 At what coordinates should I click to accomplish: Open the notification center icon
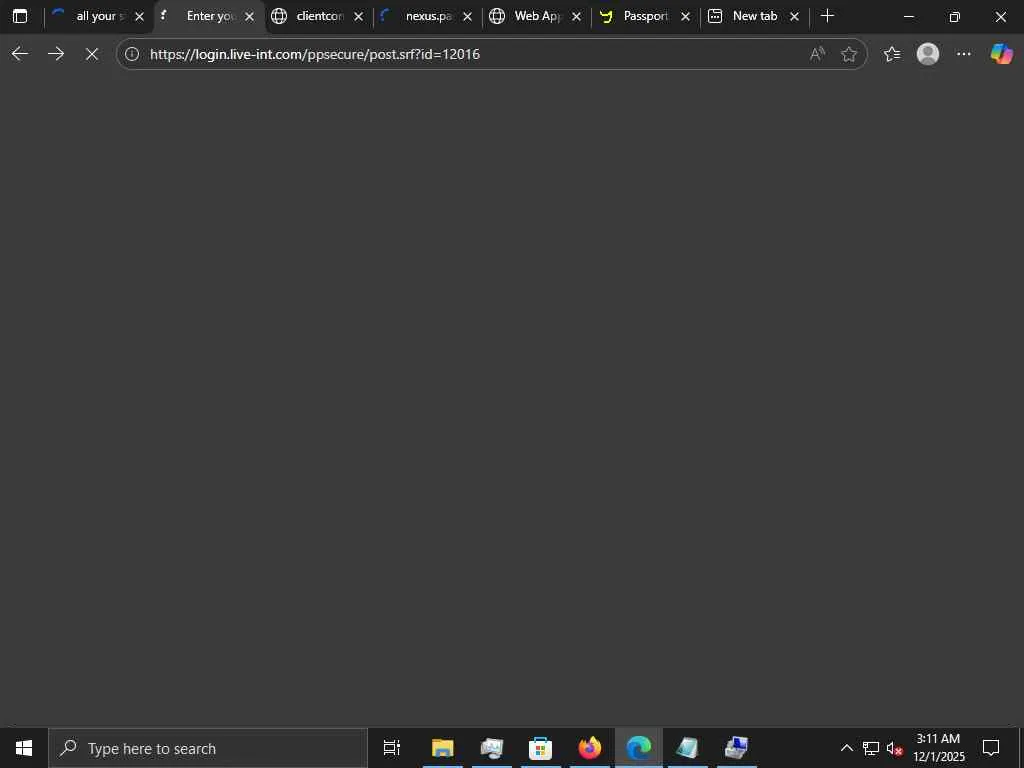click(991, 748)
